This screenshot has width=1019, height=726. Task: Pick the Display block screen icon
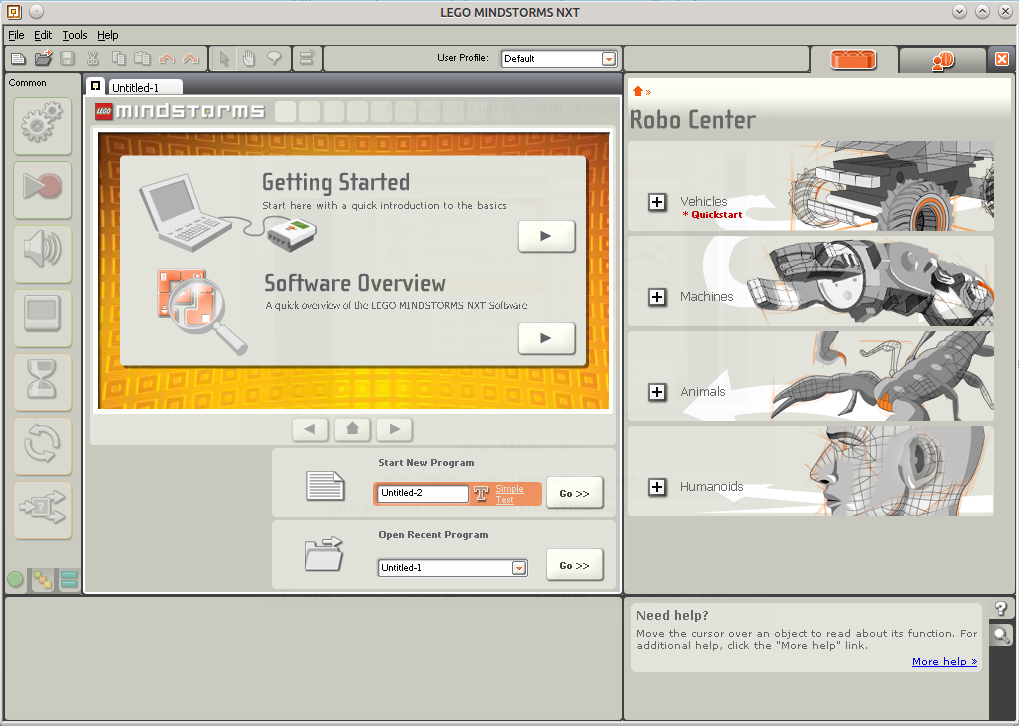43,317
